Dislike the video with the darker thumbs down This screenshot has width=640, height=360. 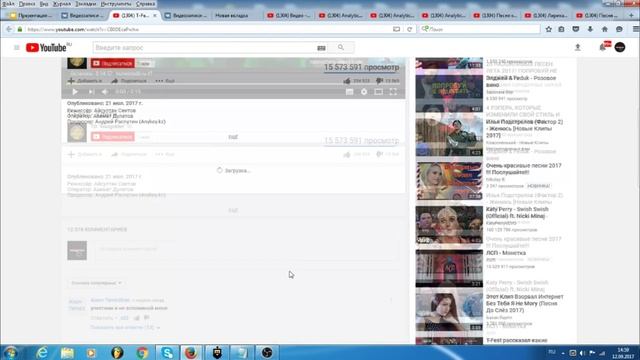379,81
